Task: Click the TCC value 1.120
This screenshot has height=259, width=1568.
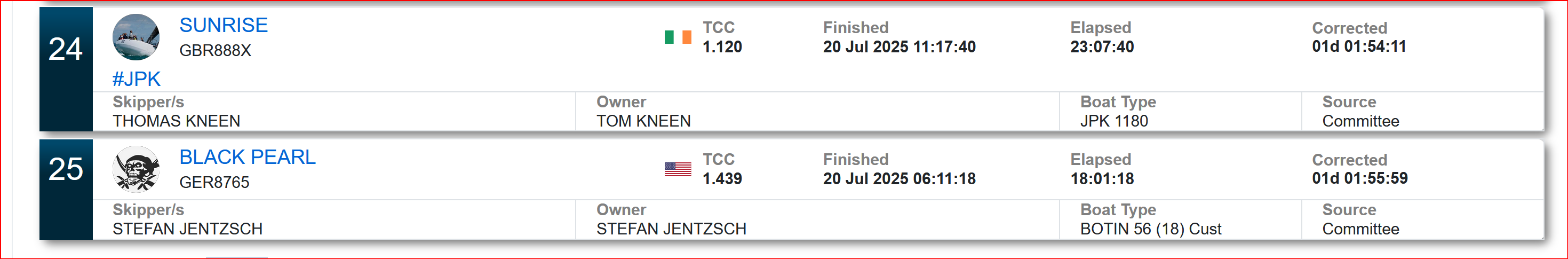Action: (722, 47)
